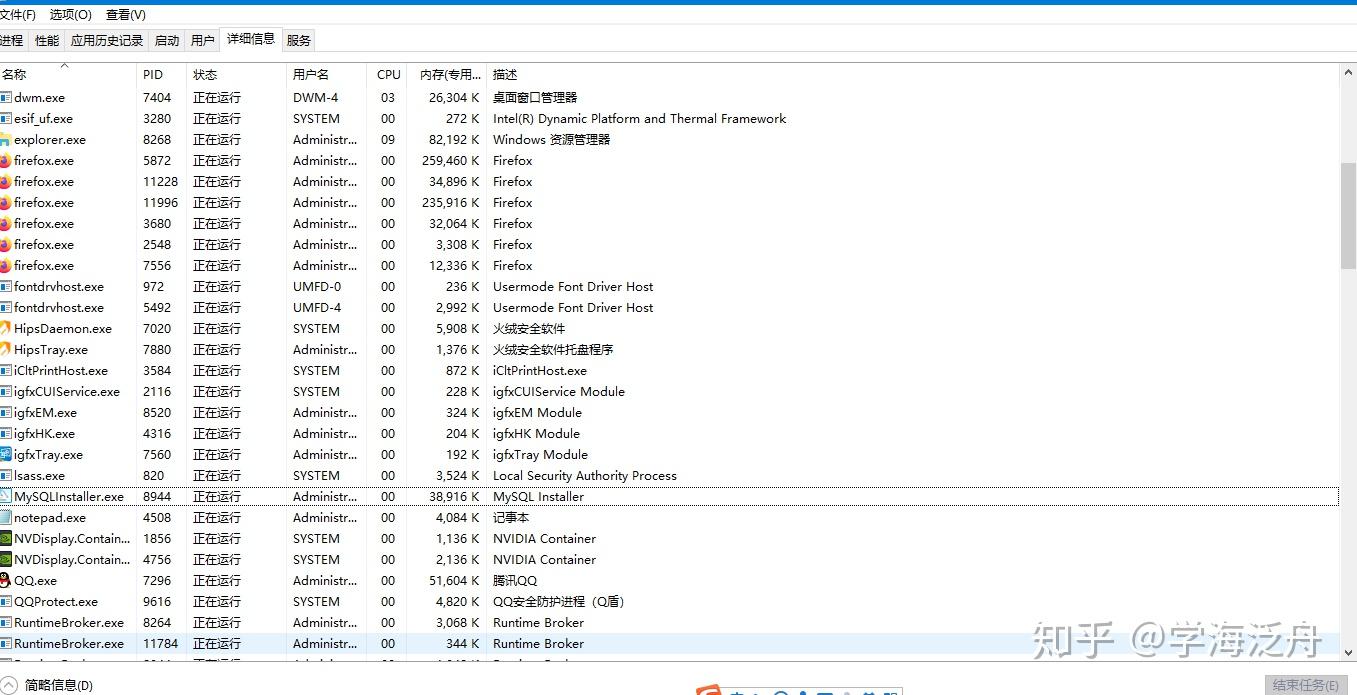Click the QQ.exe penguin icon

tap(5, 580)
